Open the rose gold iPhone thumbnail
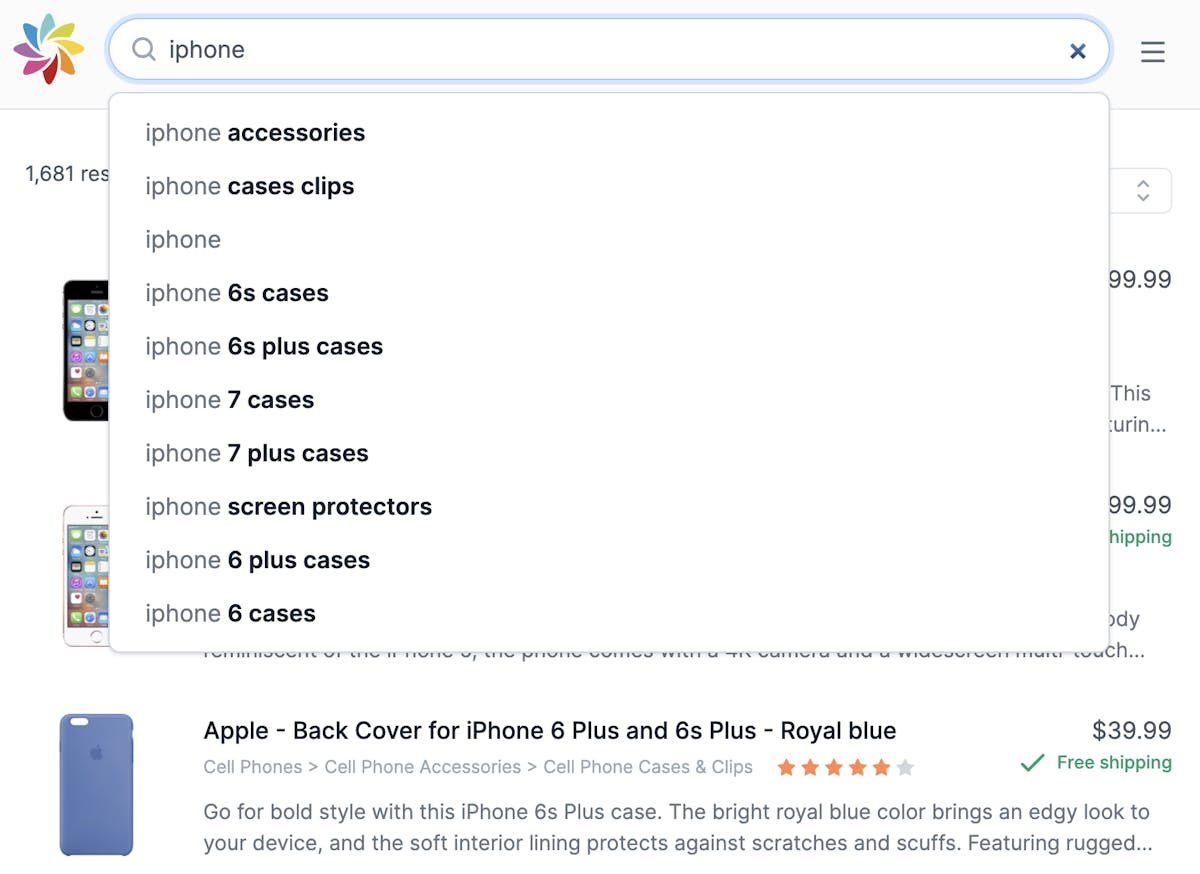 [86, 575]
